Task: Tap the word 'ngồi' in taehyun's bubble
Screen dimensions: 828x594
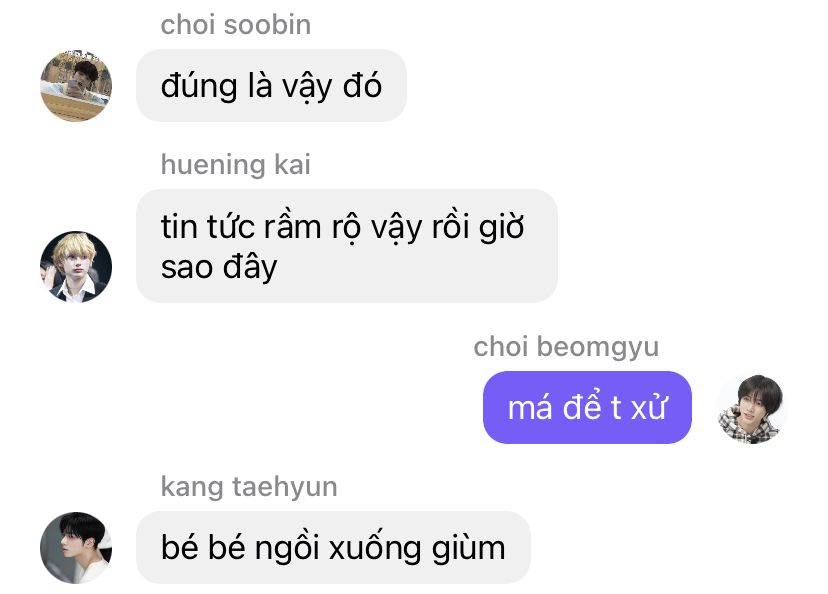Action: click(287, 548)
